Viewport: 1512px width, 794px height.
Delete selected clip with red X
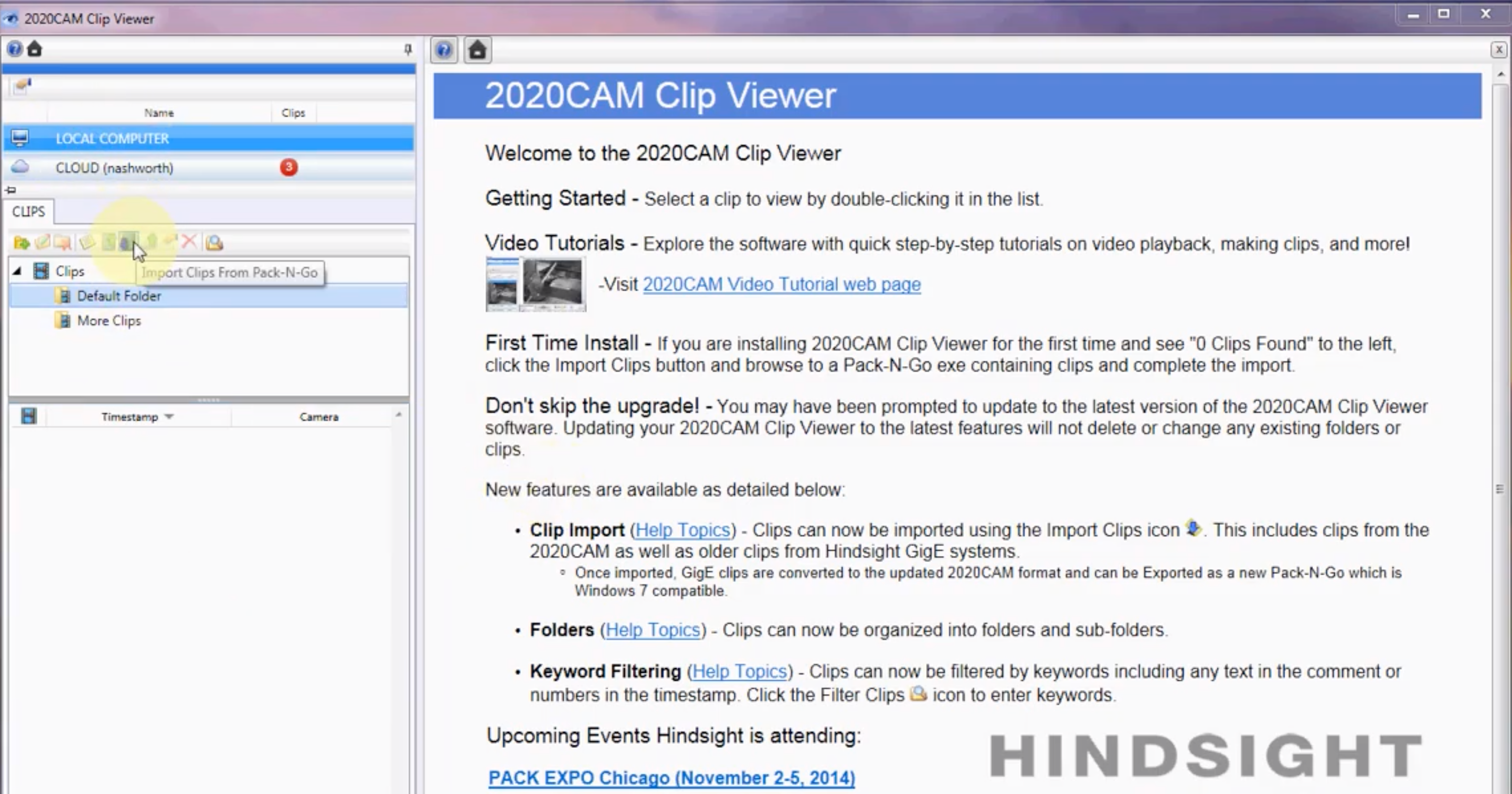pyautogui.click(x=189, y=241)
